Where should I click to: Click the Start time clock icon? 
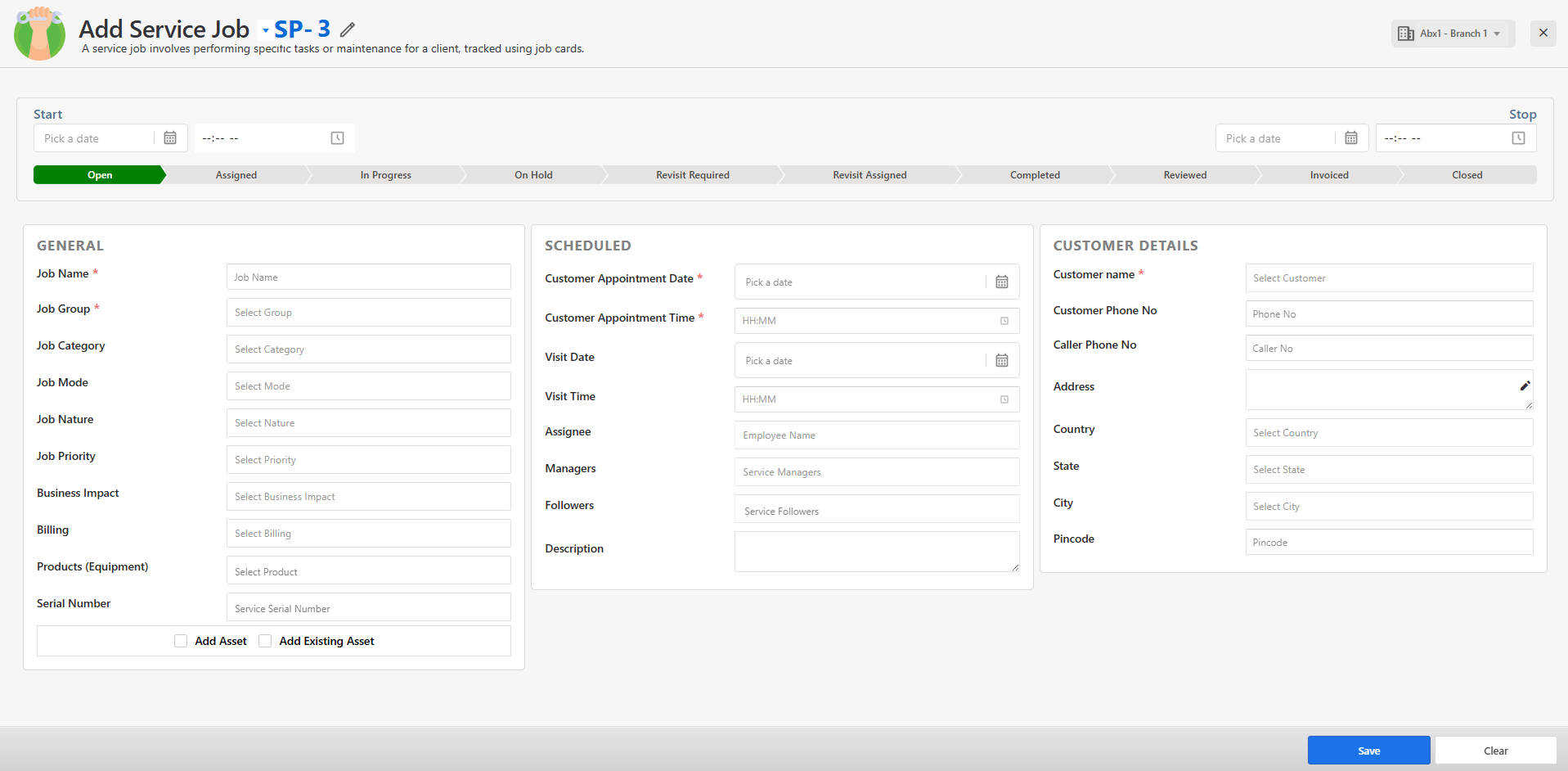(337, 138)
